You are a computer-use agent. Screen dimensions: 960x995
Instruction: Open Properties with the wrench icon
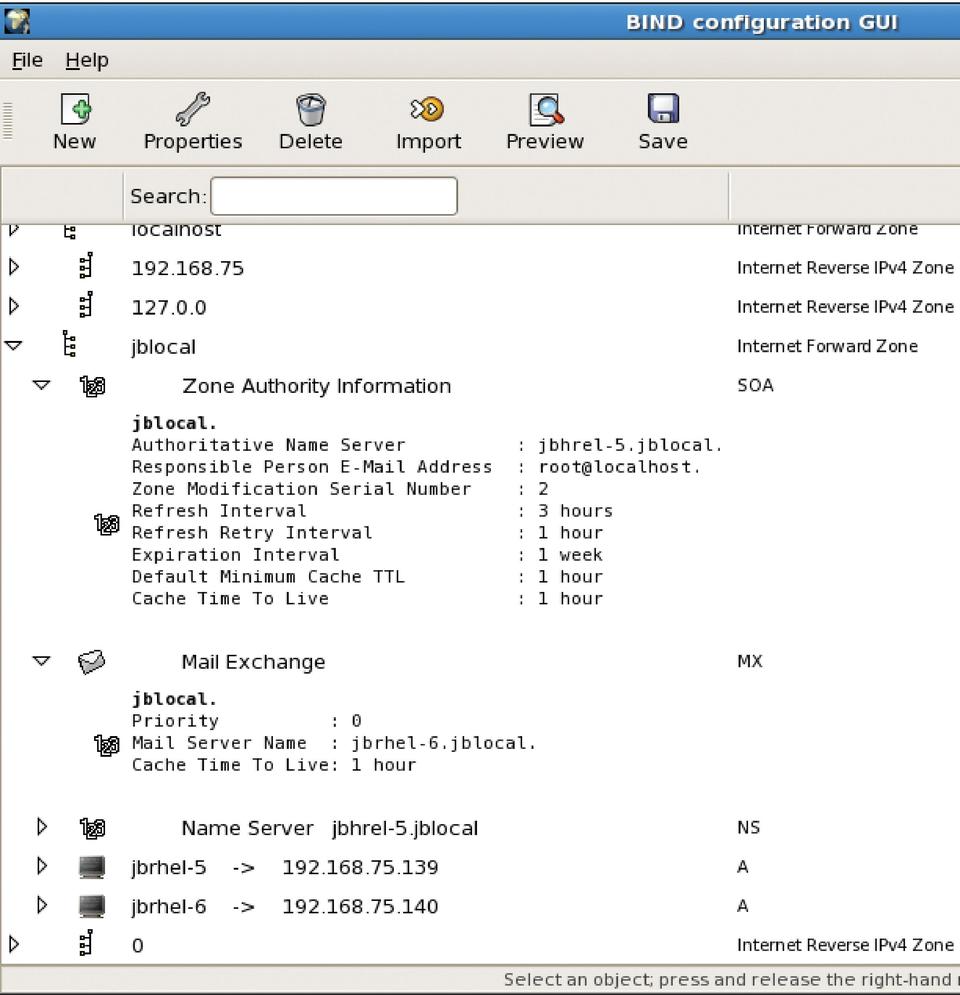(x=192, y=109)
